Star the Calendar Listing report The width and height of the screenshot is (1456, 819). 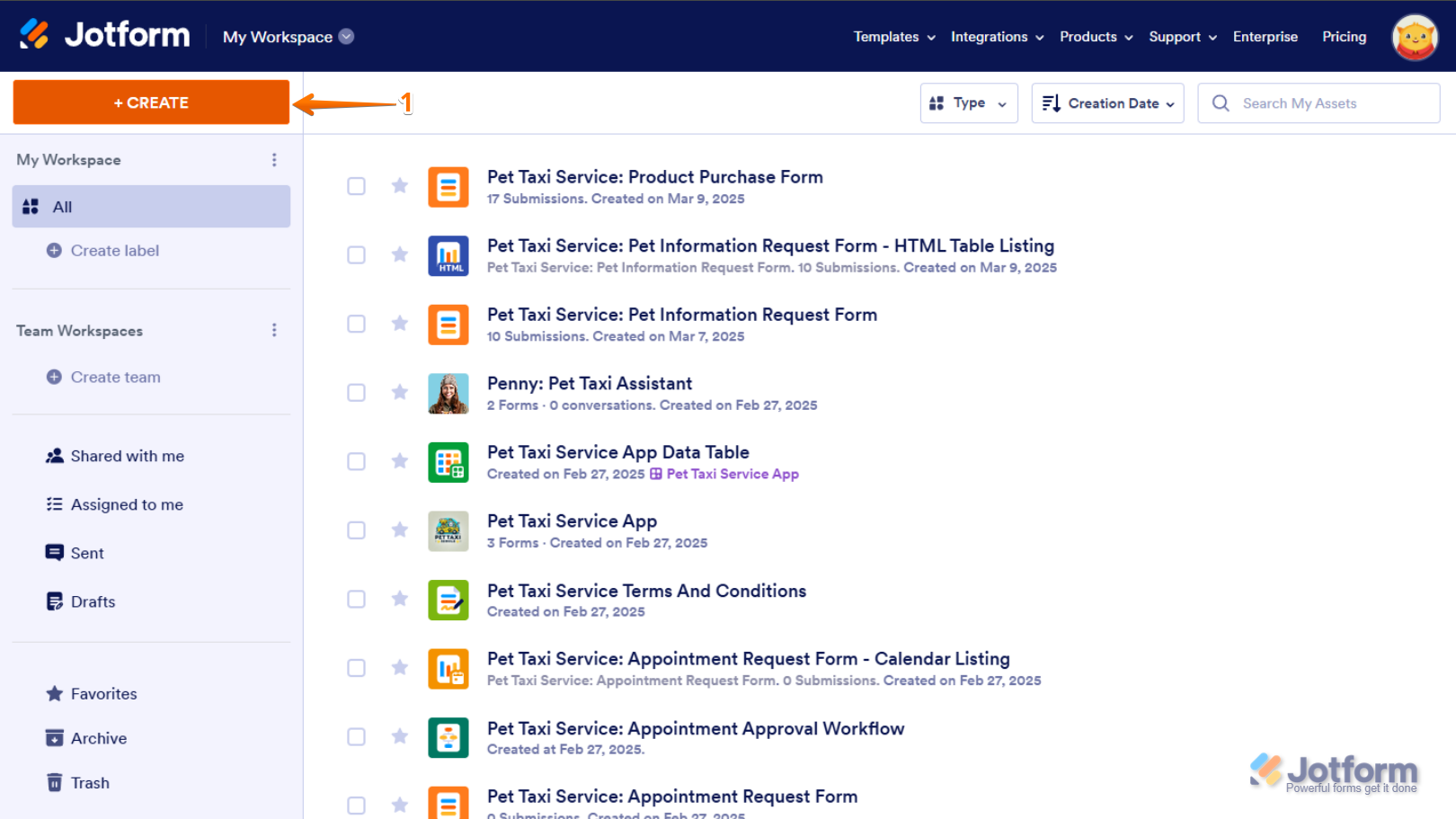400,667
